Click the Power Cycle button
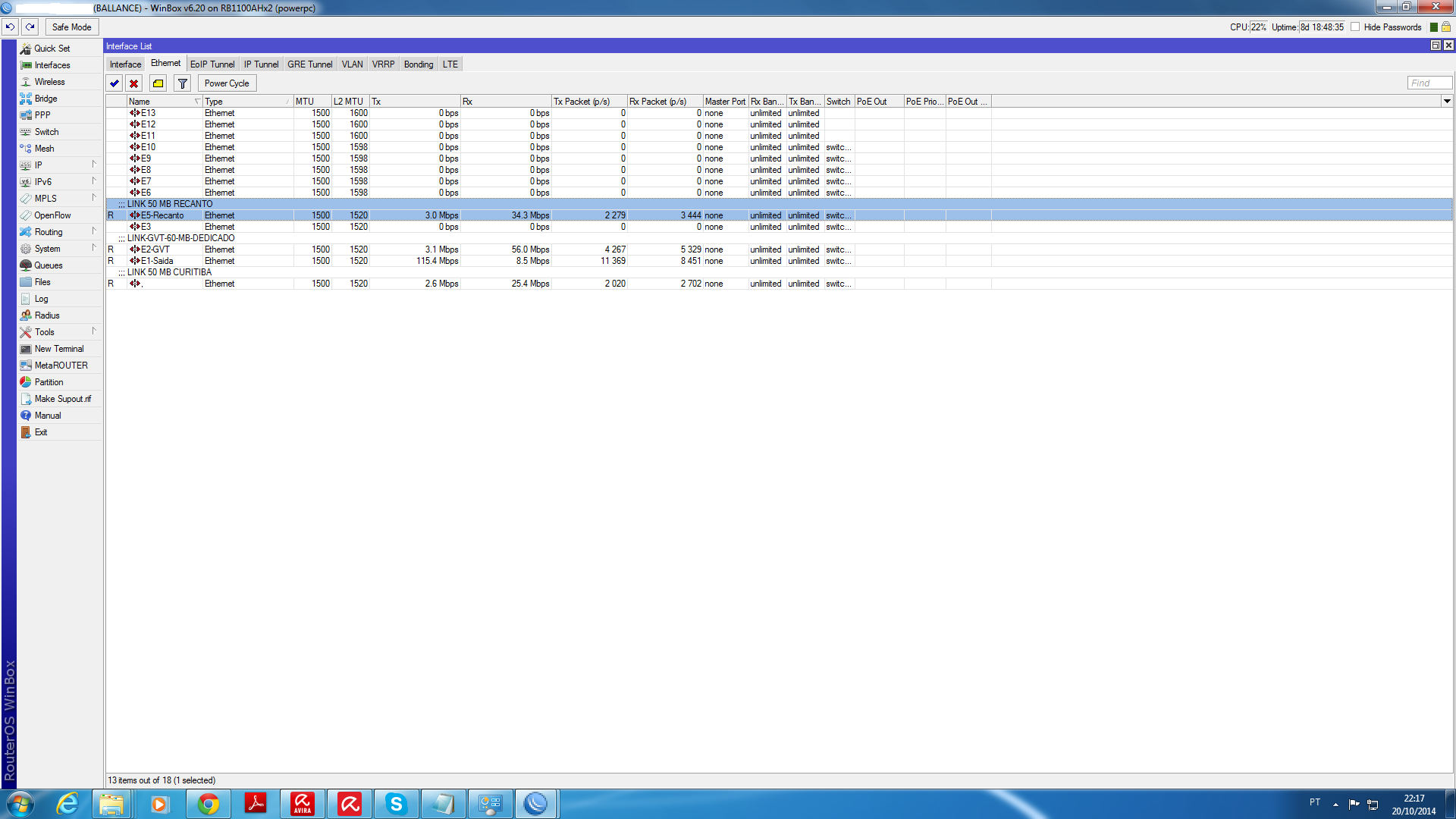This screenshot has width=1456, height=819. [x=227, y=83]
